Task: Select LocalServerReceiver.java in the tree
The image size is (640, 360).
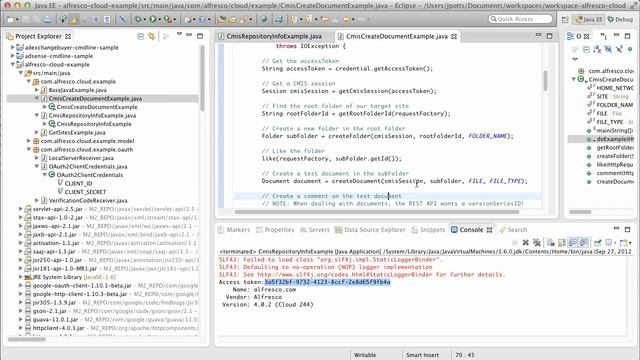Action: [x=81, y=158]
